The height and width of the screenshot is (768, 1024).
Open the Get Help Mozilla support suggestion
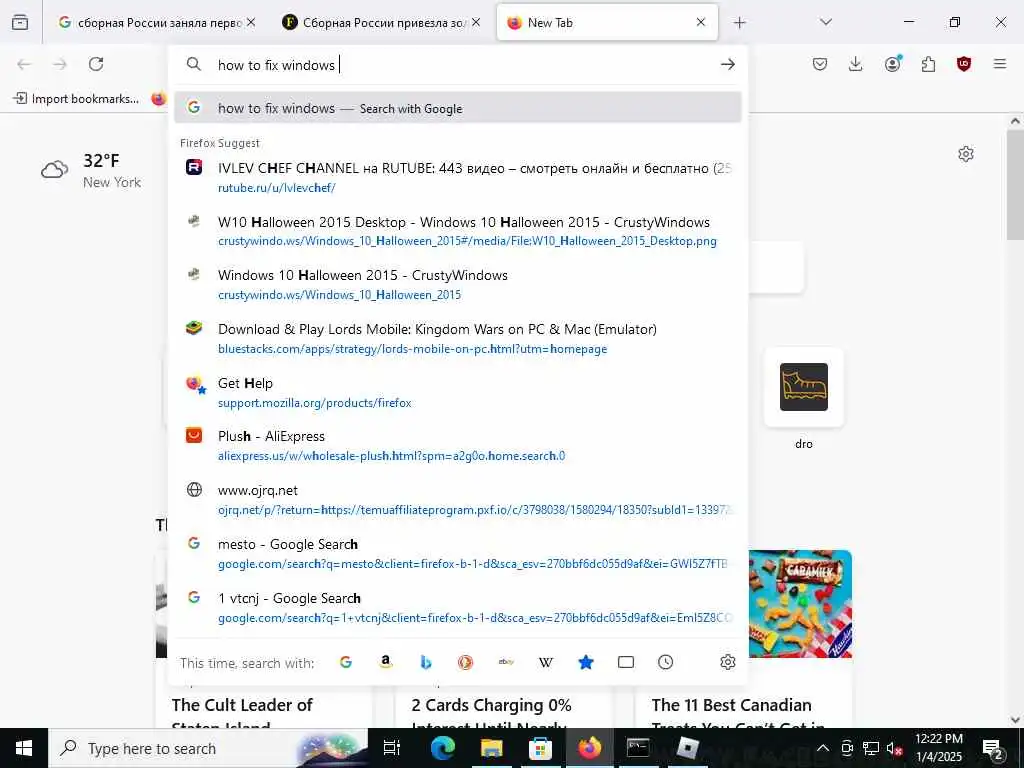click(457, 392)
